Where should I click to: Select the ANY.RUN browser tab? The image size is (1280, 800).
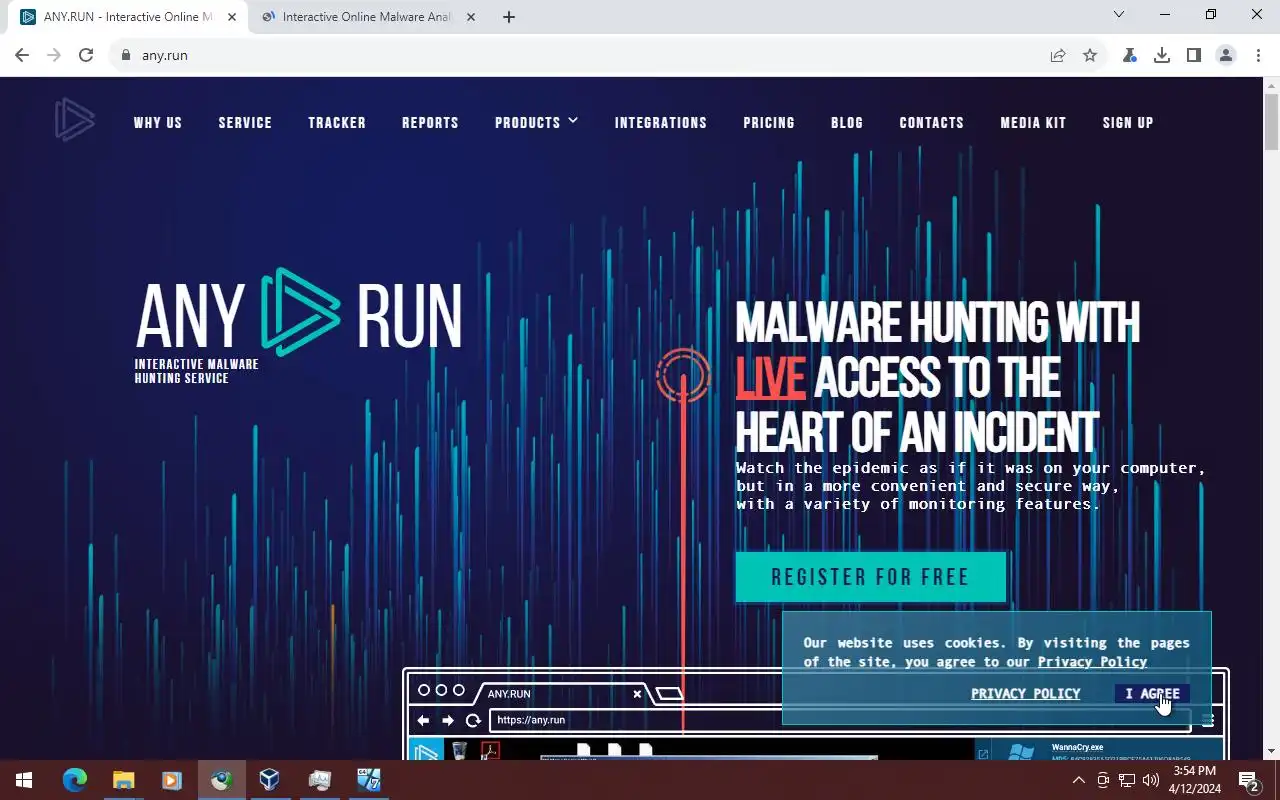(126, 17)
